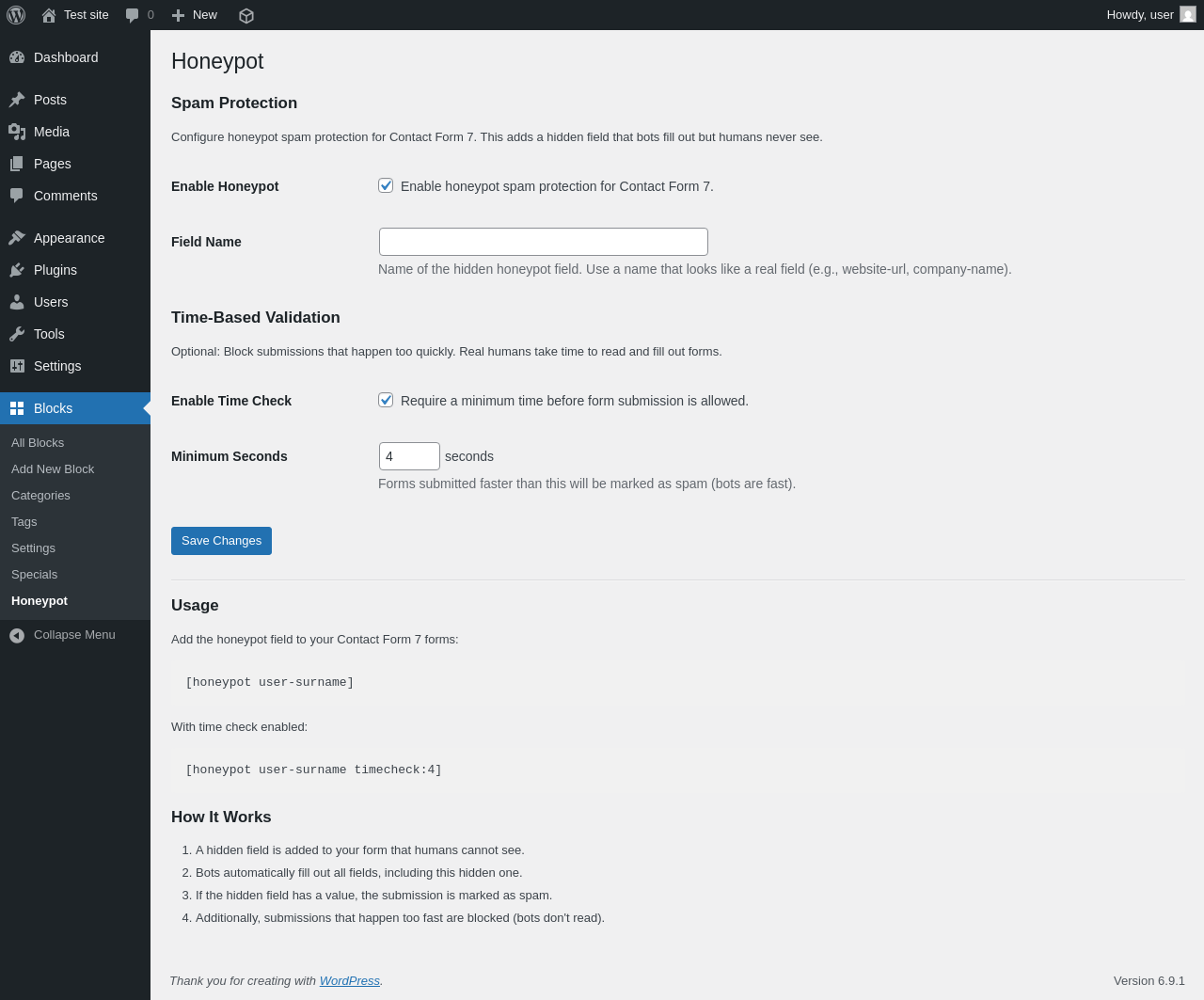Follow the WordPress footer link

[350, 980]
